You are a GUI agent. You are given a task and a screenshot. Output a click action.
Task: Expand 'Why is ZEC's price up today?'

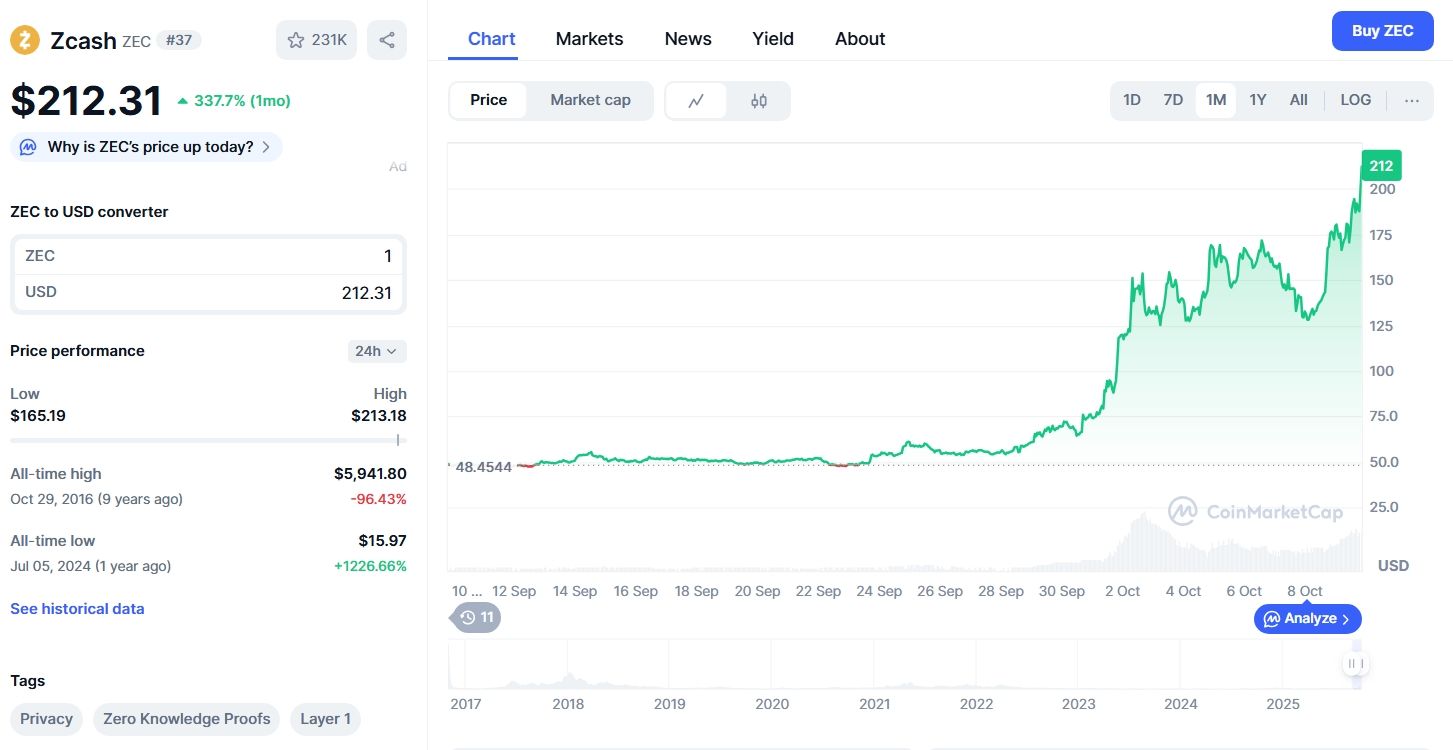[146, 147]
